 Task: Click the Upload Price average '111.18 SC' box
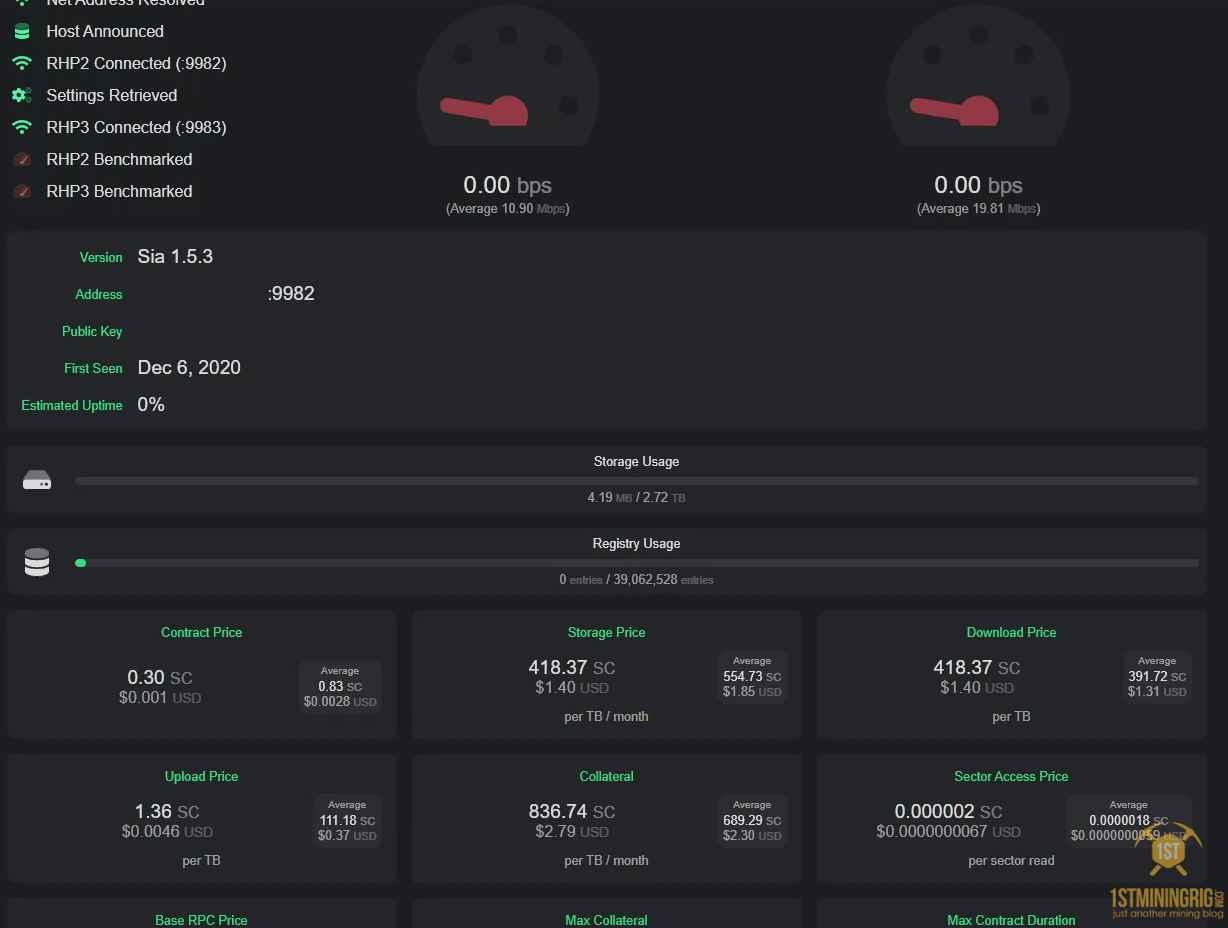347,820
